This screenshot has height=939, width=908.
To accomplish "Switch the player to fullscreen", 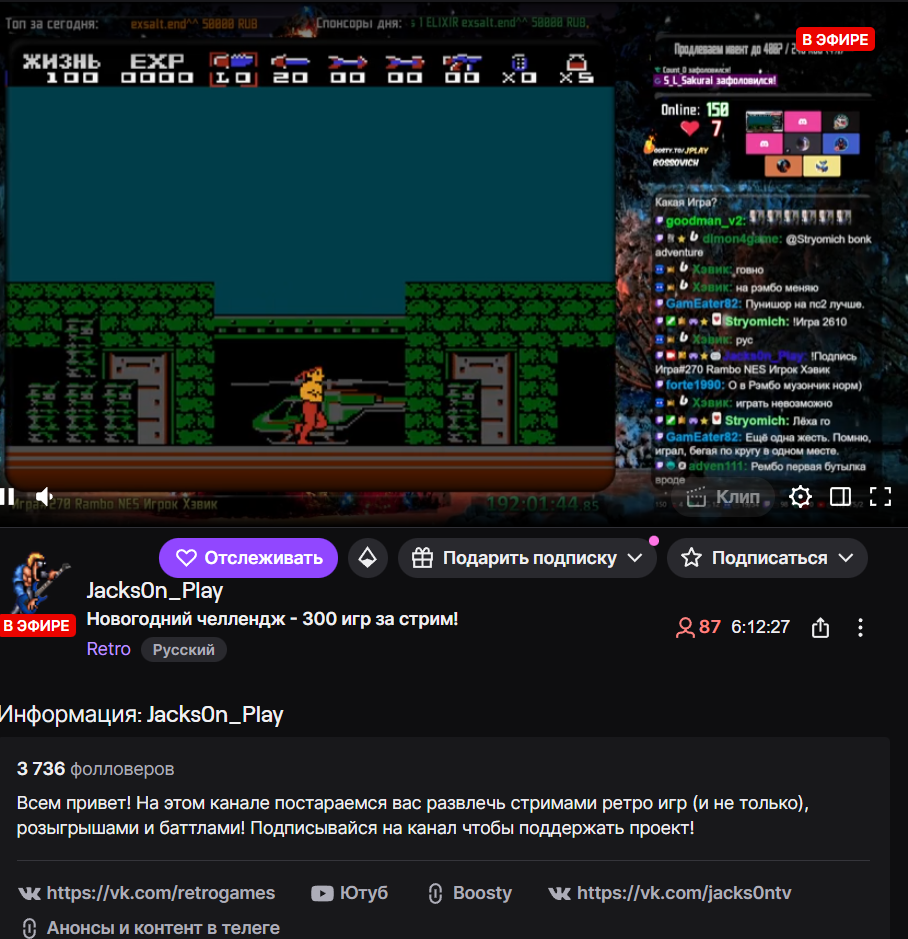I will pyautogui.click(x=880, y=496).
